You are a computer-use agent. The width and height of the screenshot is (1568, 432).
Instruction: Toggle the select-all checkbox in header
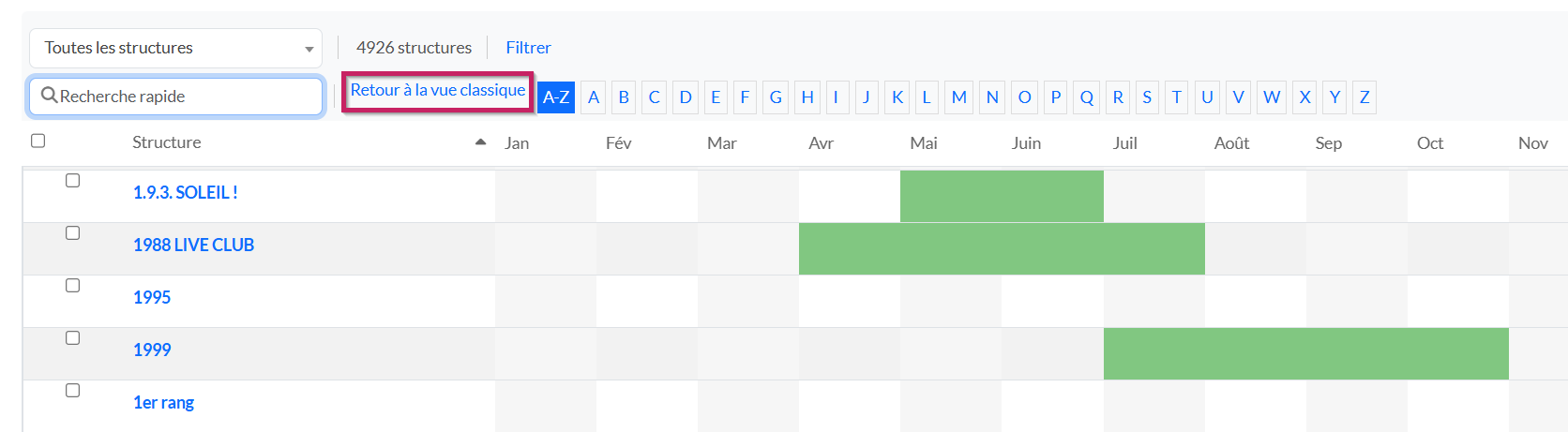click(x=38, y=141)
